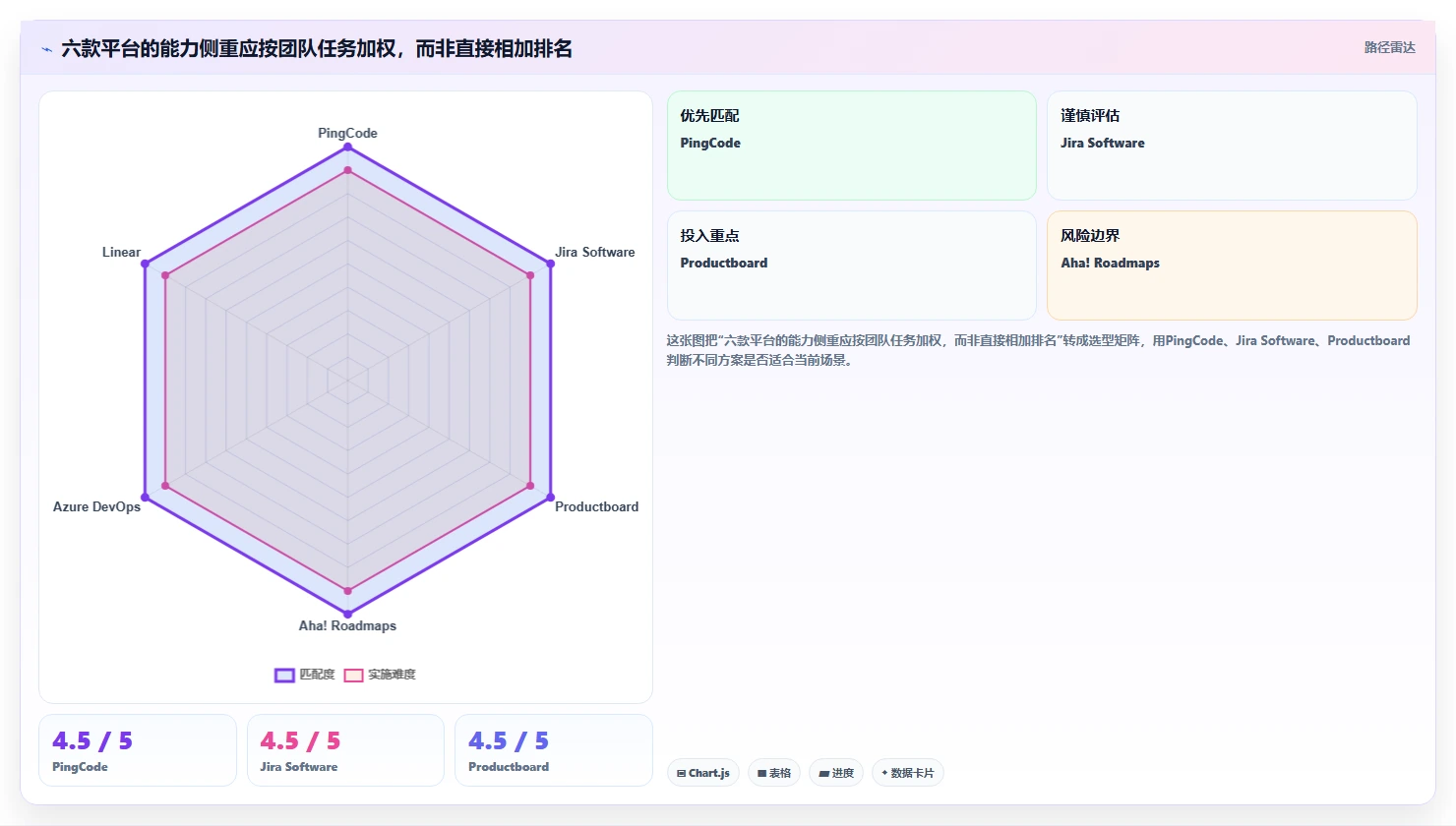Viewport: 1456px width, 826px height.
Task: Click the 4.5 / 5 Productboard score card
Action: tap(554, 750)
